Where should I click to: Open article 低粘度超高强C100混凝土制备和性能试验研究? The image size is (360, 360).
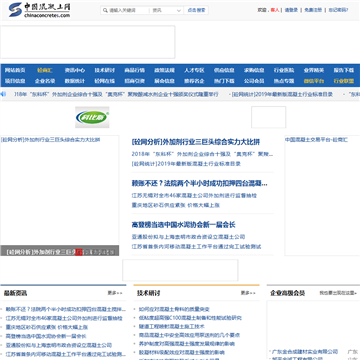190,318
